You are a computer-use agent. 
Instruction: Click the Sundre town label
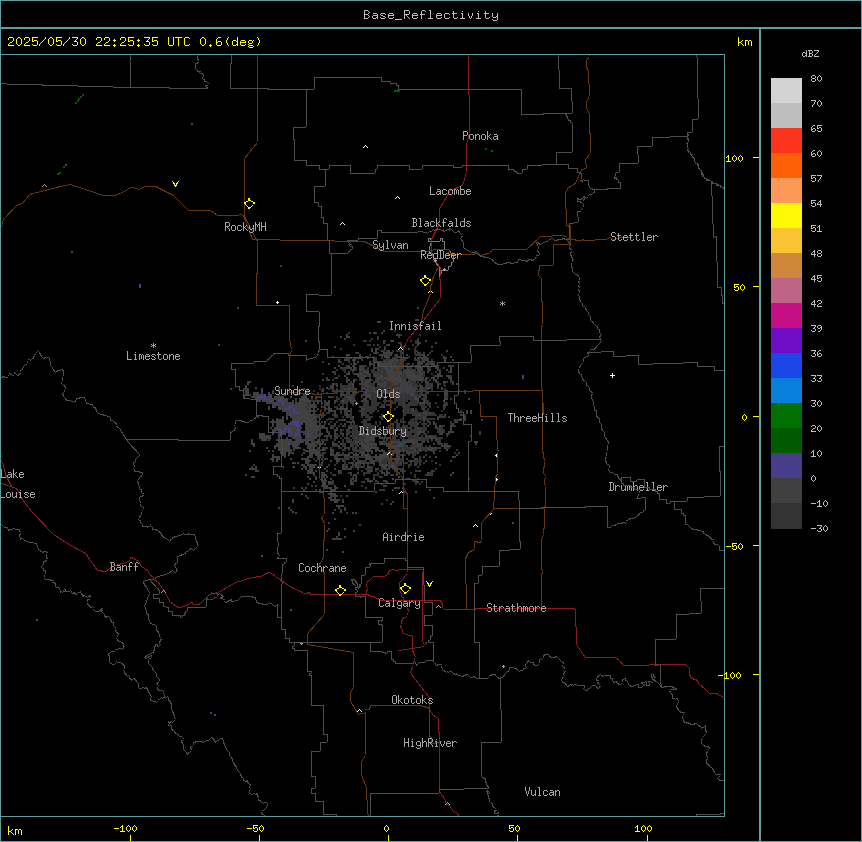[x=292, y=391]
